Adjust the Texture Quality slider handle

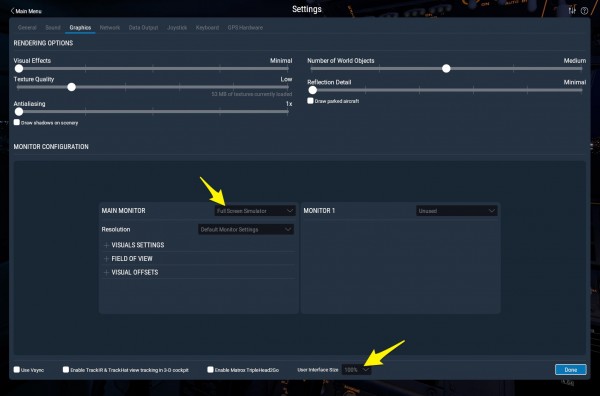[72, 87]
